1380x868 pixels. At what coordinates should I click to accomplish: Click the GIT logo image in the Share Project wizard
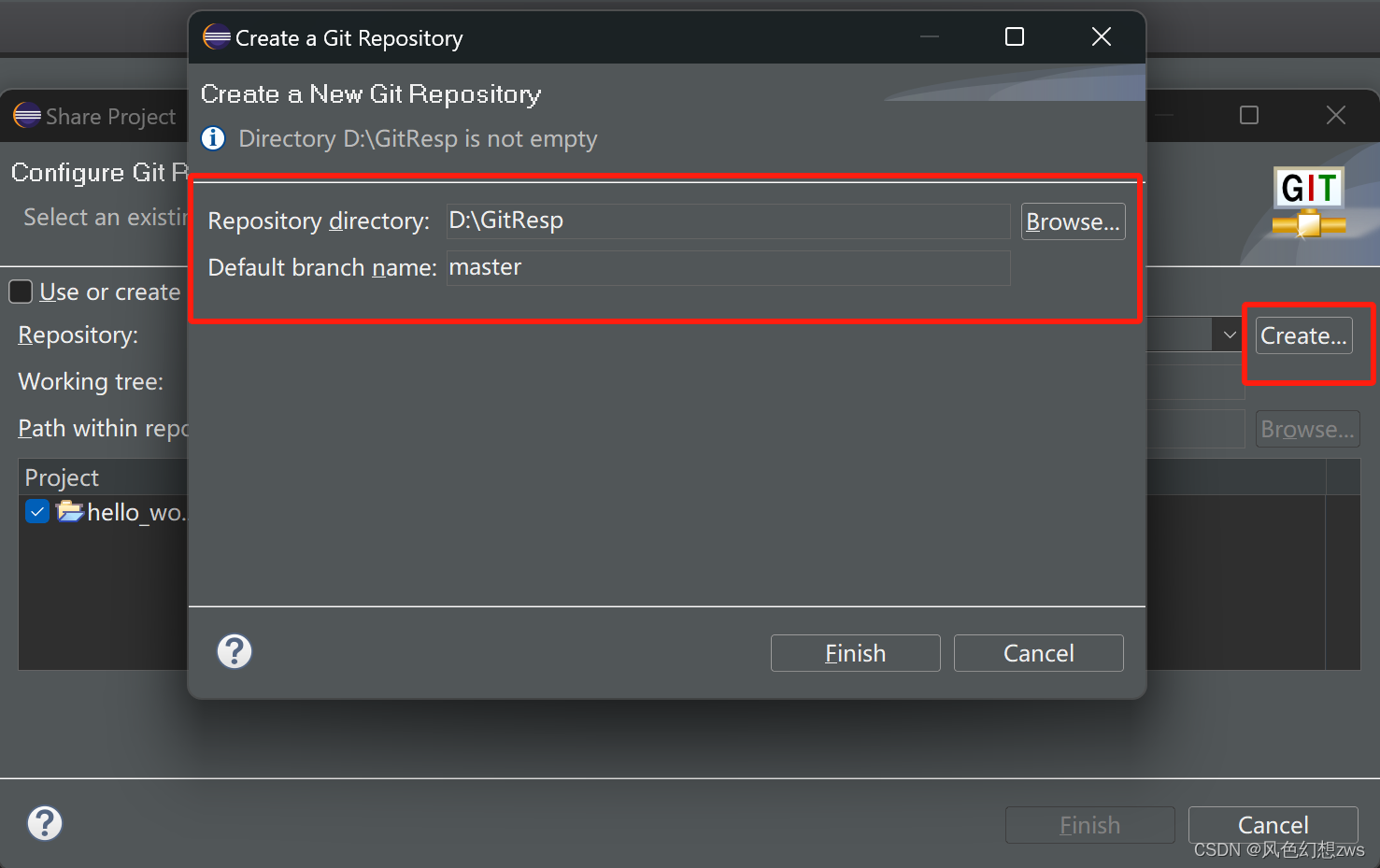click(1307, 203)
